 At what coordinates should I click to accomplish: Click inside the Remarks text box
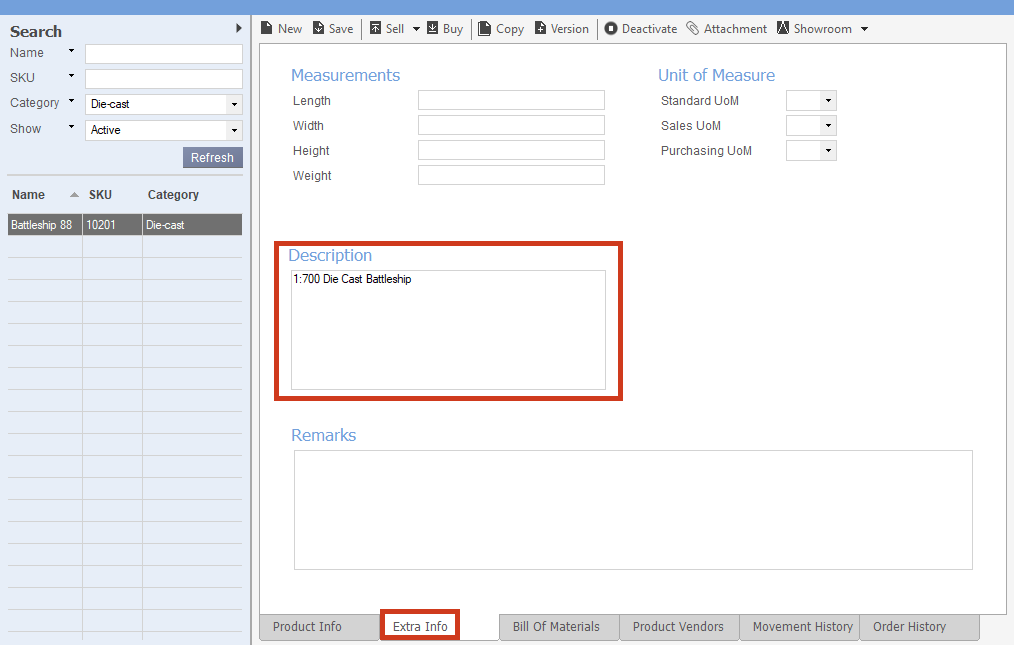[633, 510]
